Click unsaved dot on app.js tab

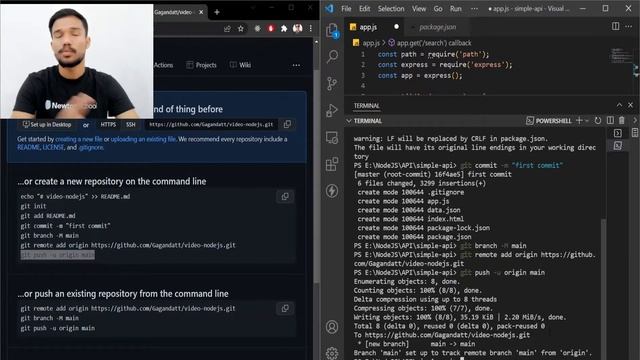click(x=396, y=27)
